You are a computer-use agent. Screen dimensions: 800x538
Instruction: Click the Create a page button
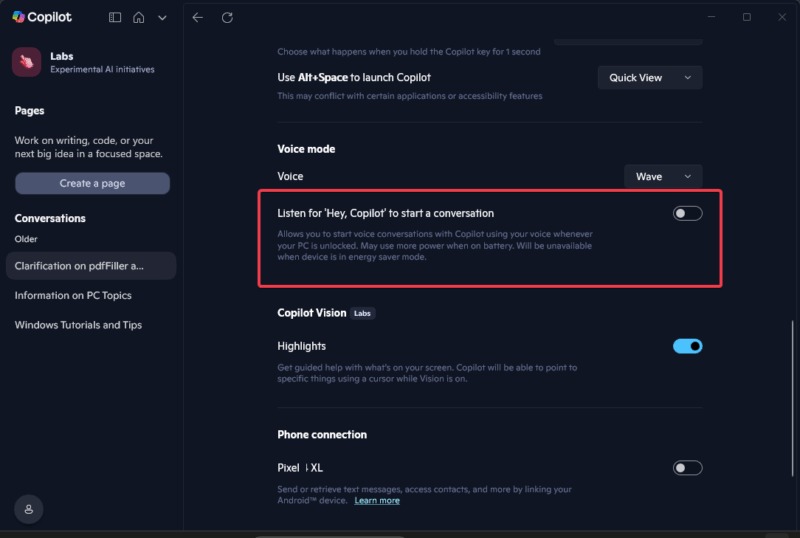click(92, 183)
